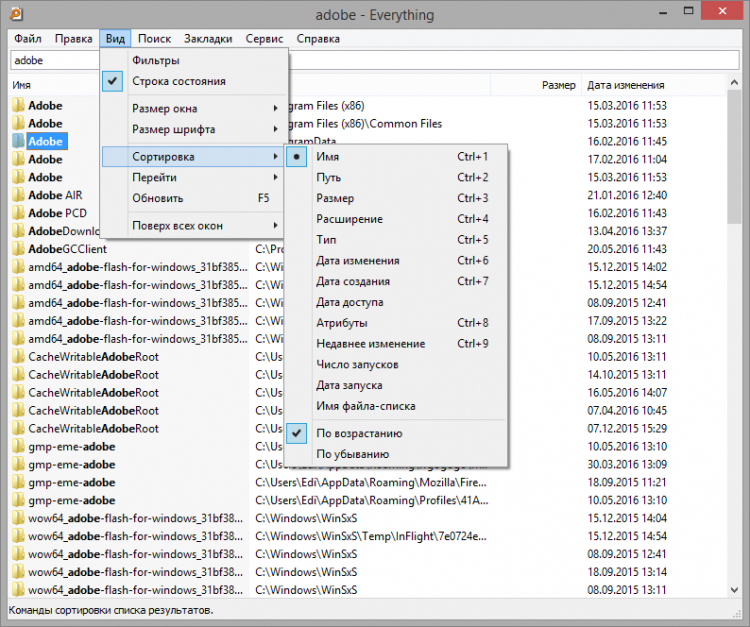Viewport: 750px width, 627px height.
Task: Select the AdobeGCClient folder name
Action: 67,249
